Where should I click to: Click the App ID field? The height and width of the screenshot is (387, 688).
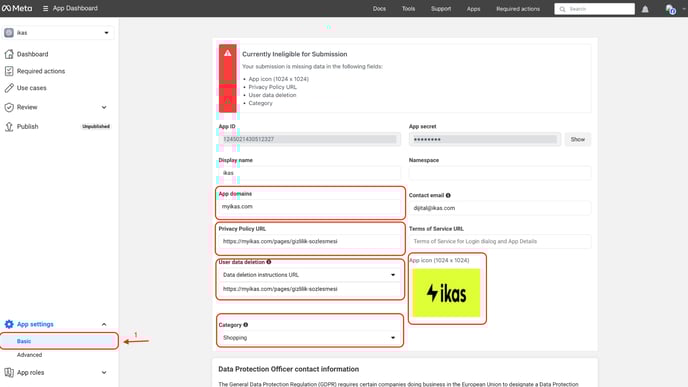pyautogui.click(x=309, y=139)
